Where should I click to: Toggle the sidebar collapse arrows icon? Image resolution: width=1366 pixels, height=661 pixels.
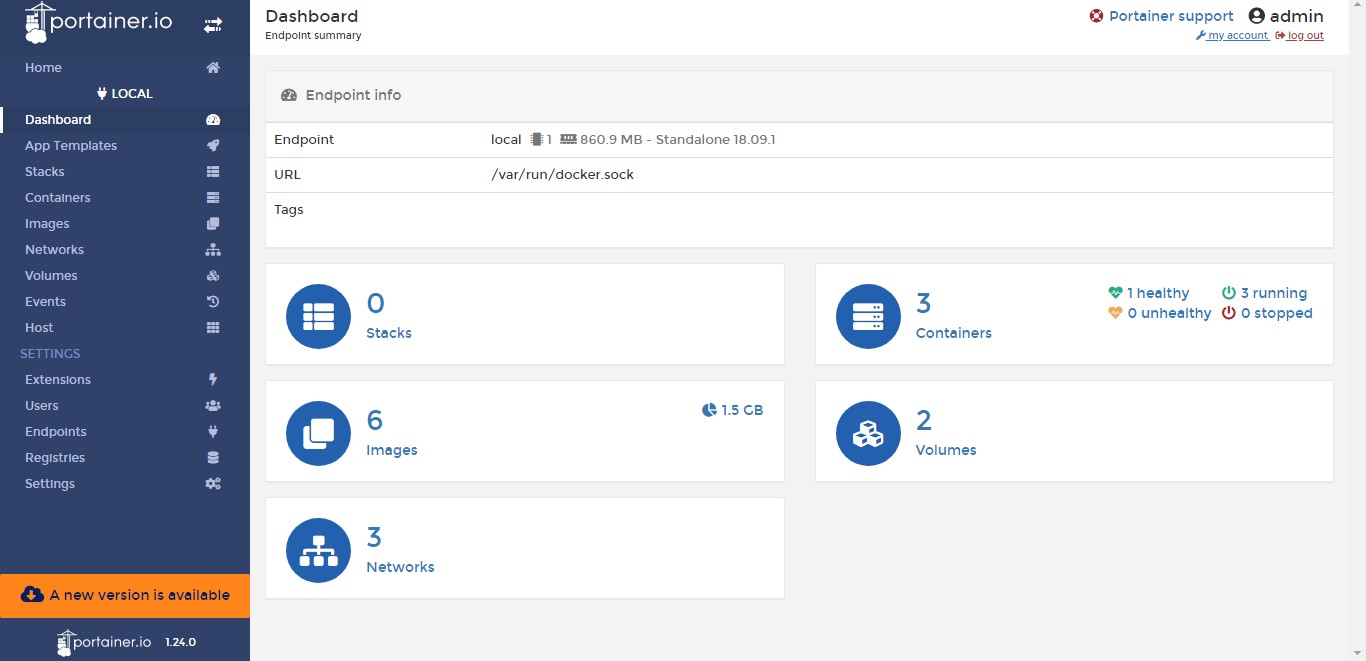click(x=213, y=26)
